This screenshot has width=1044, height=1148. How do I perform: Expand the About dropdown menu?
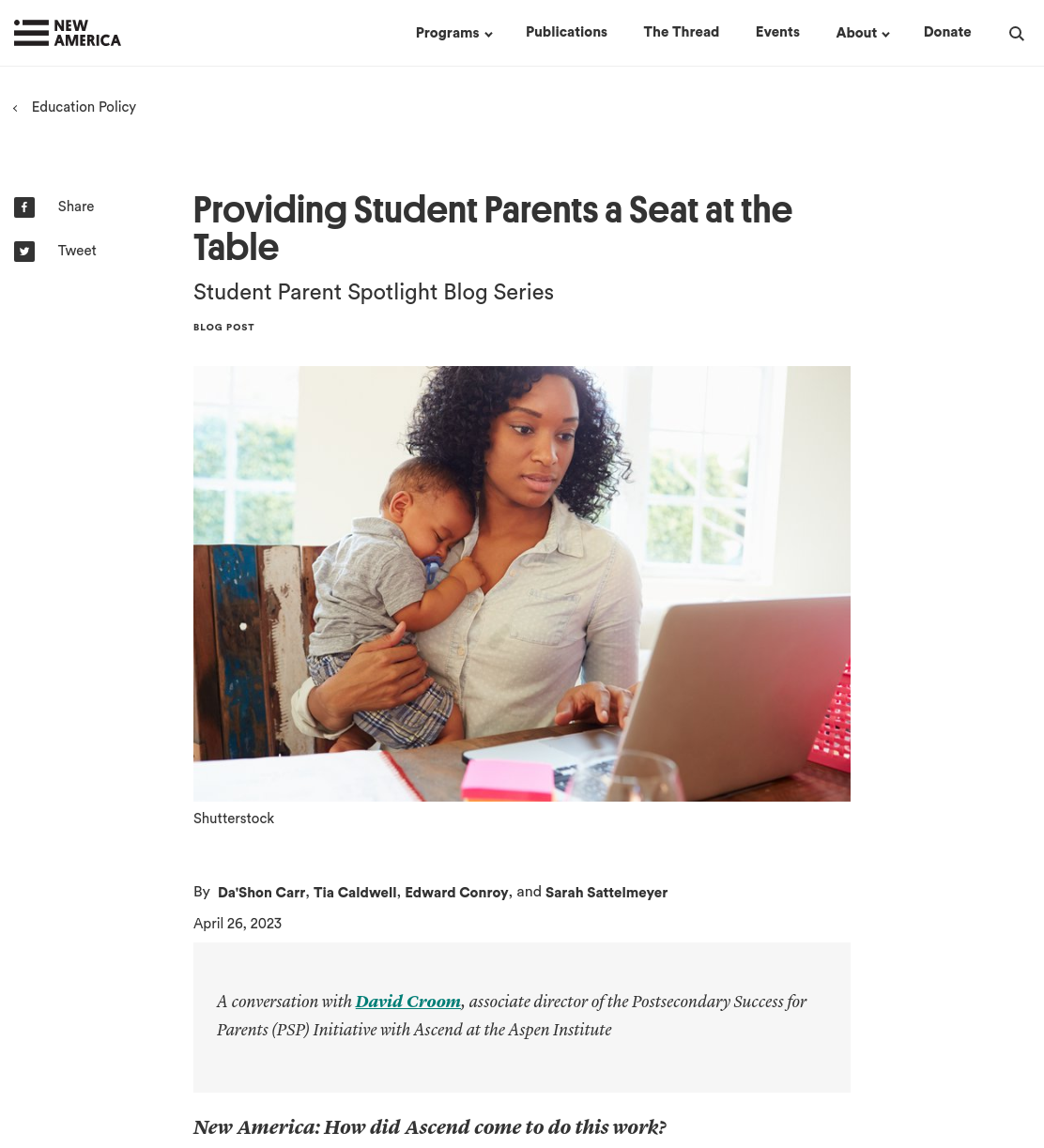863,33
